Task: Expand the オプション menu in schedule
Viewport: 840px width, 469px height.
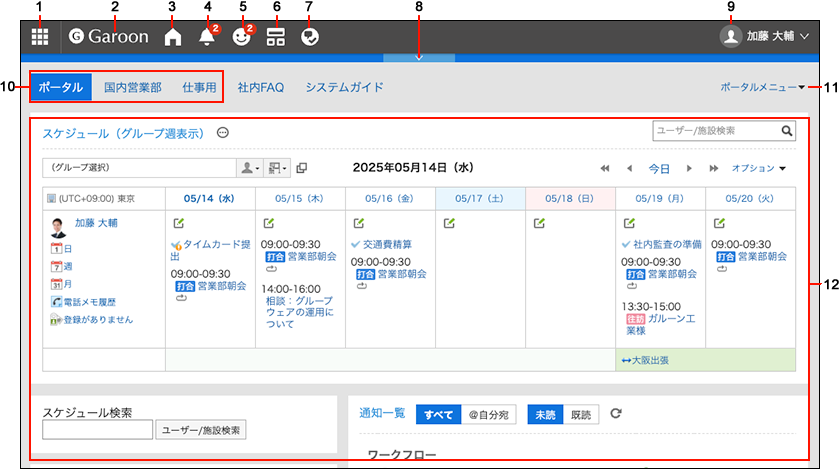Action: click(759, 168)
